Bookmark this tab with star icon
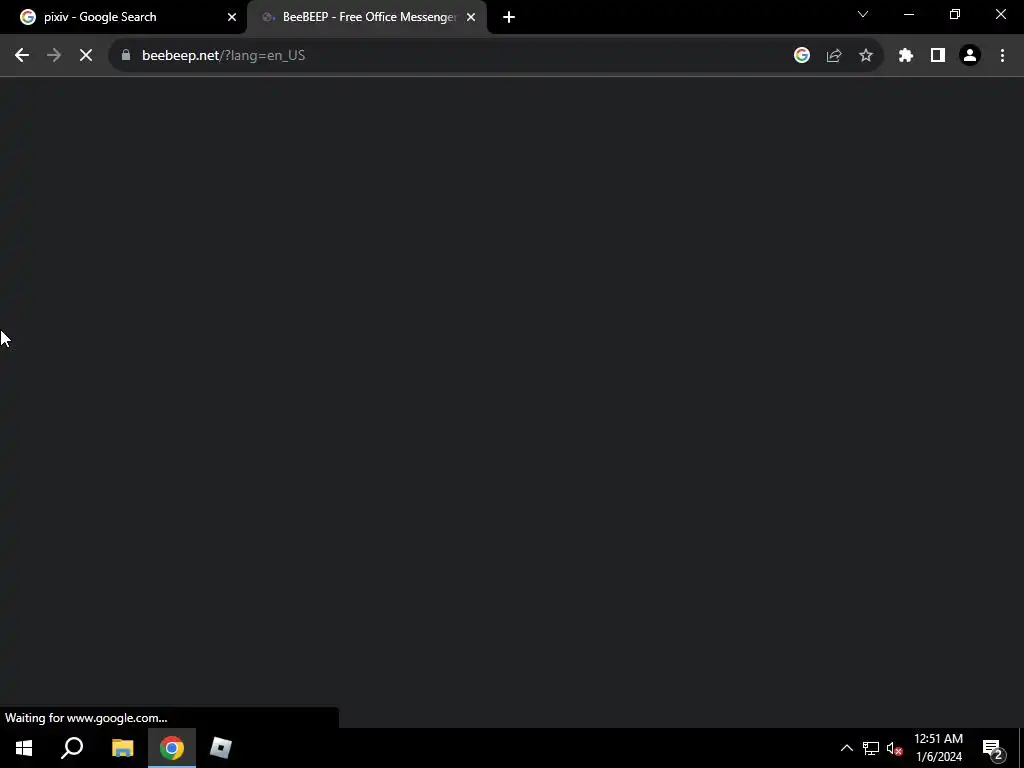This screenshot has width=1024, height=768. (866, 56)
